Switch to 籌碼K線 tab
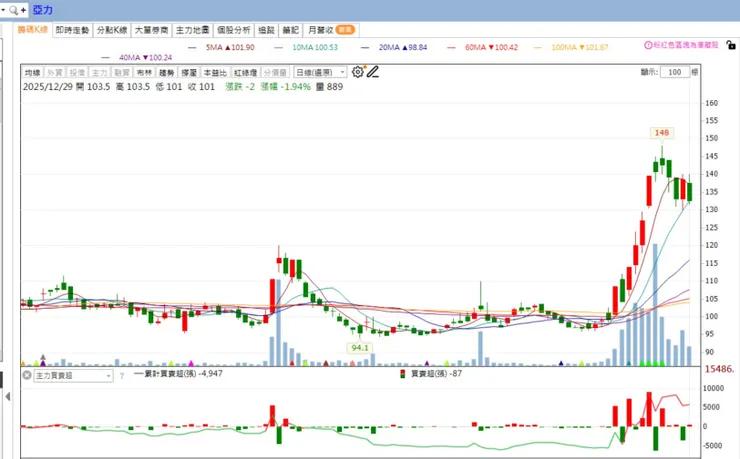Image resolution: width=740 pixels, height=459 pixels. coord(33,30)
